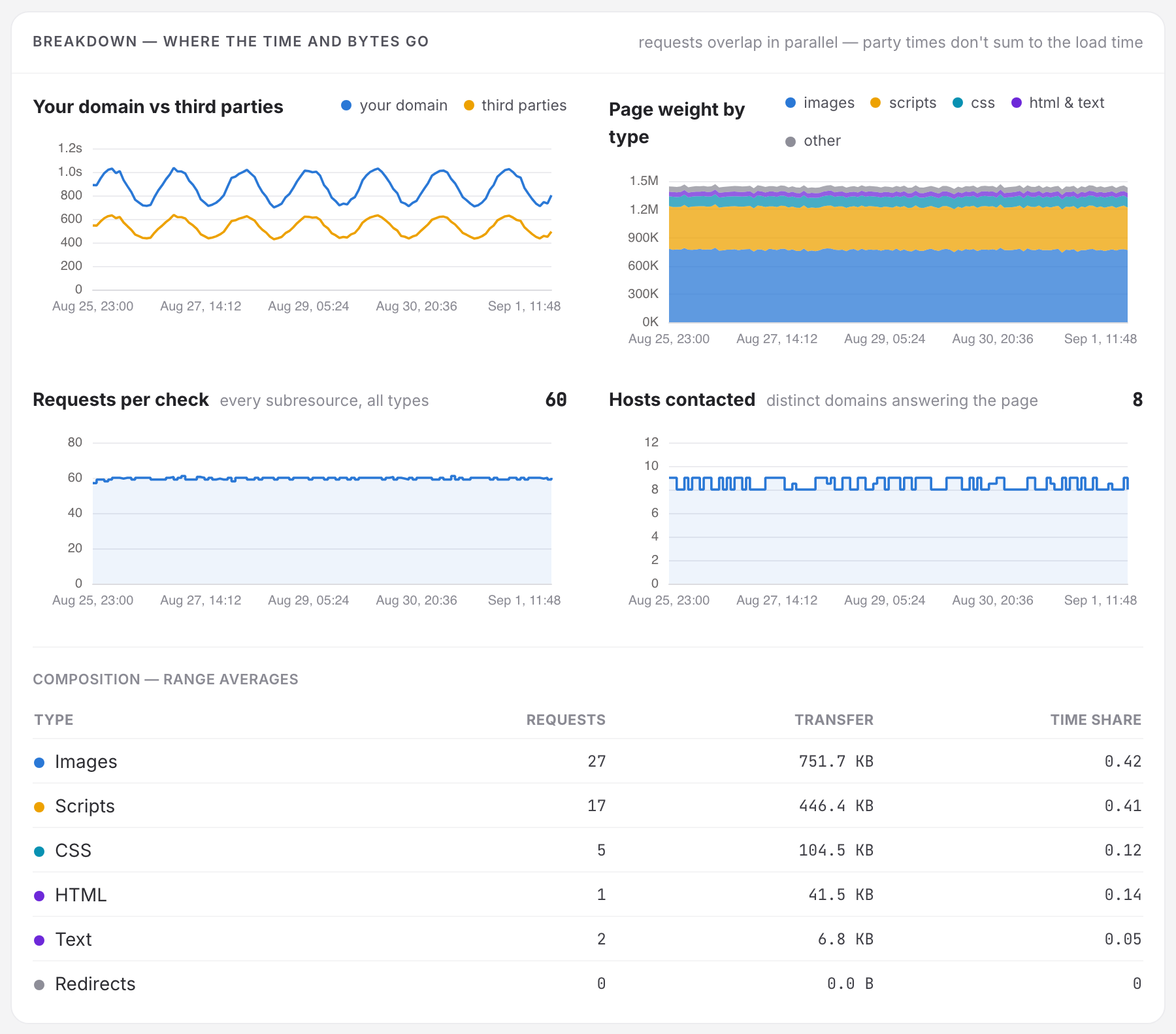
Task: Click the 0.0 B transfer value
Action: tap(850, 984)
